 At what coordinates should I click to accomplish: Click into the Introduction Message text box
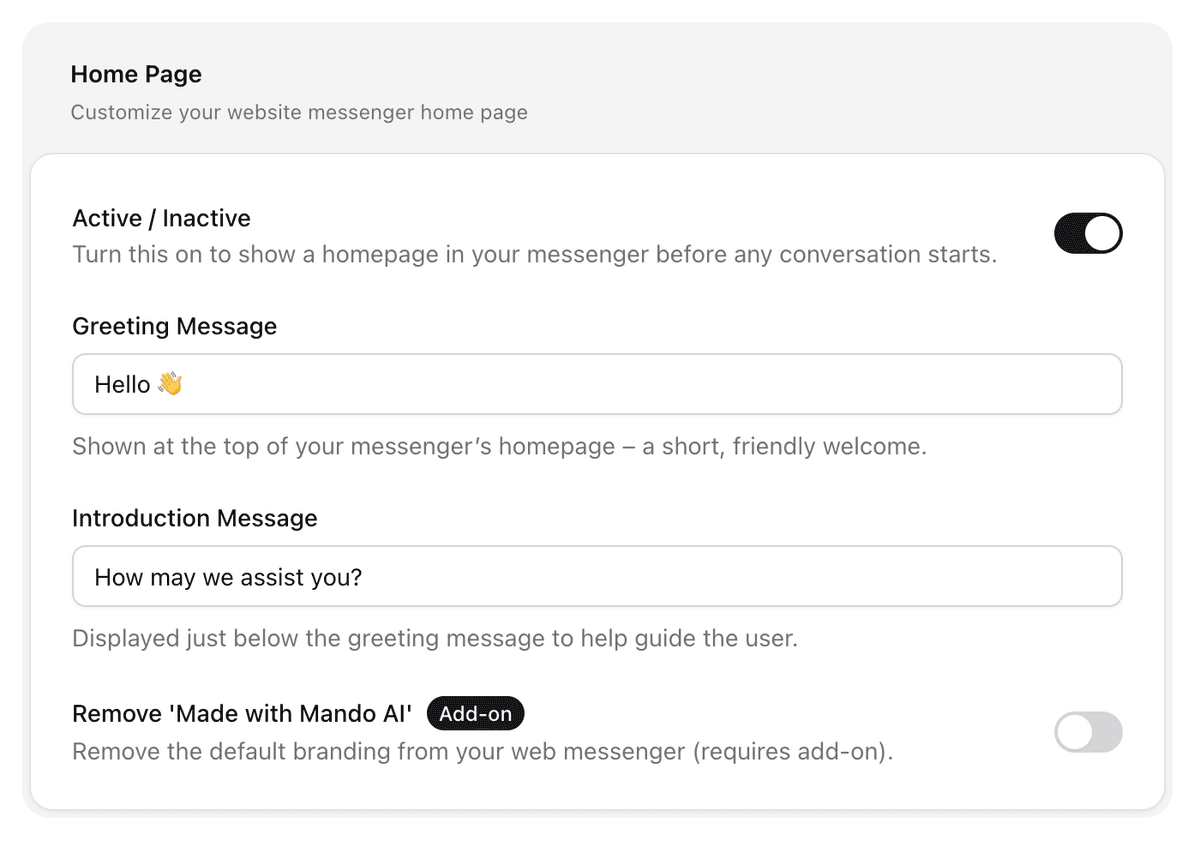tap(597, 576)
